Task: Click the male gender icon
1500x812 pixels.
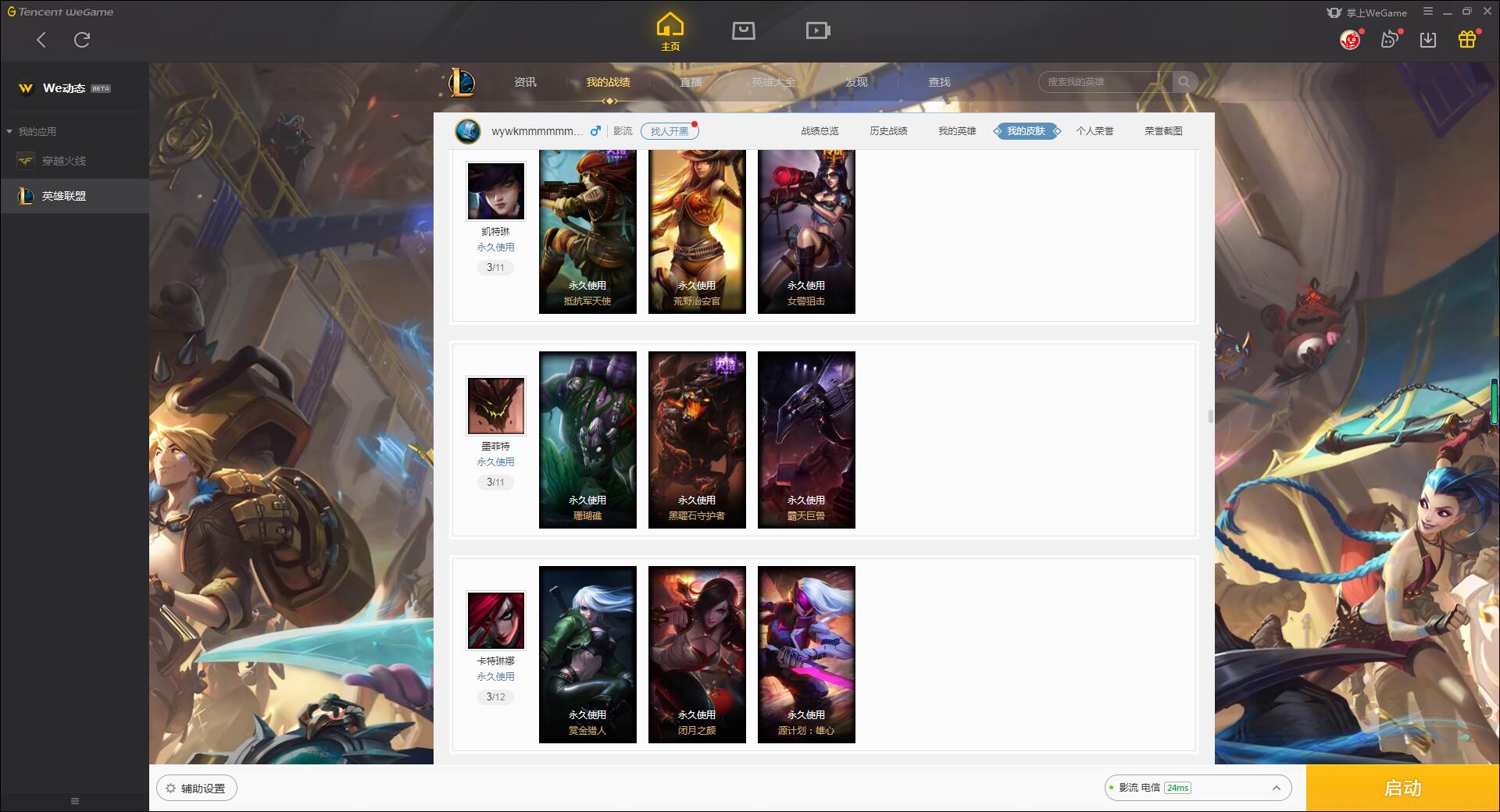Action: pos(595,131)
